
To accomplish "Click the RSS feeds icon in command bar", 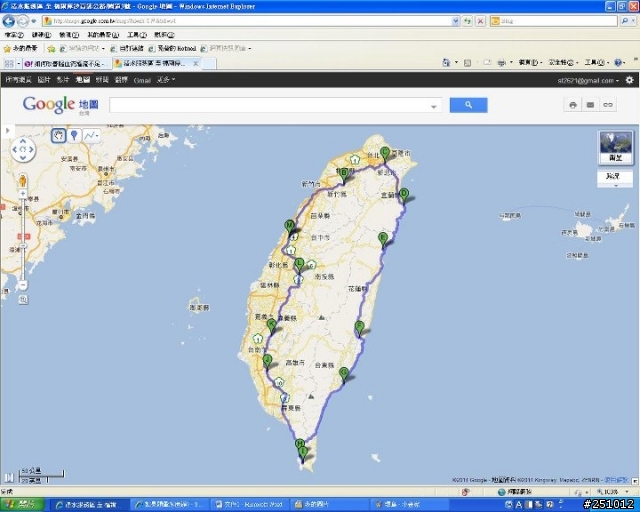I will click(x=468, y=63).
